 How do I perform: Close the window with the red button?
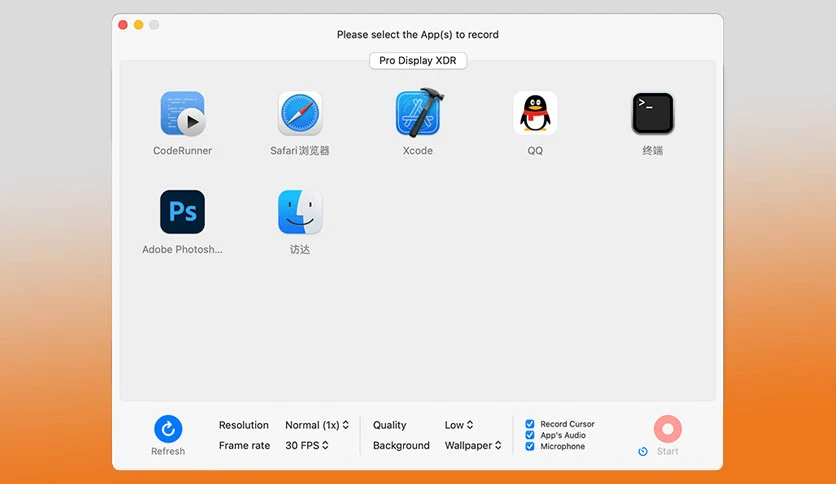123,25
